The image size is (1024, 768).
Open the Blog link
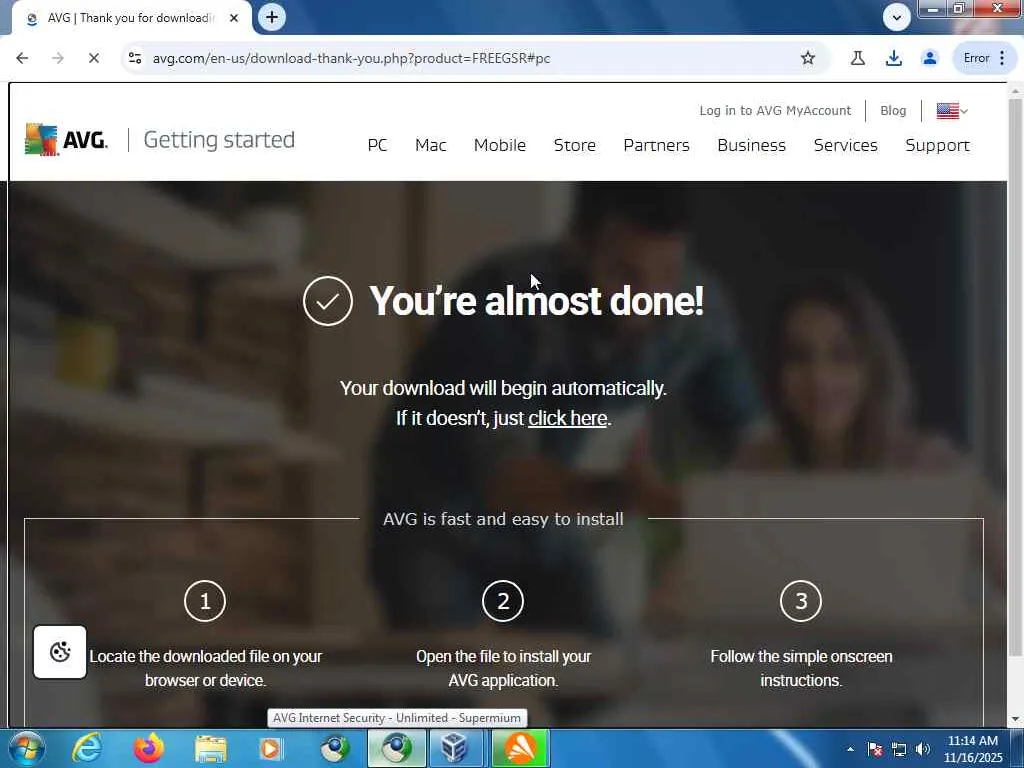coord(893,110)
